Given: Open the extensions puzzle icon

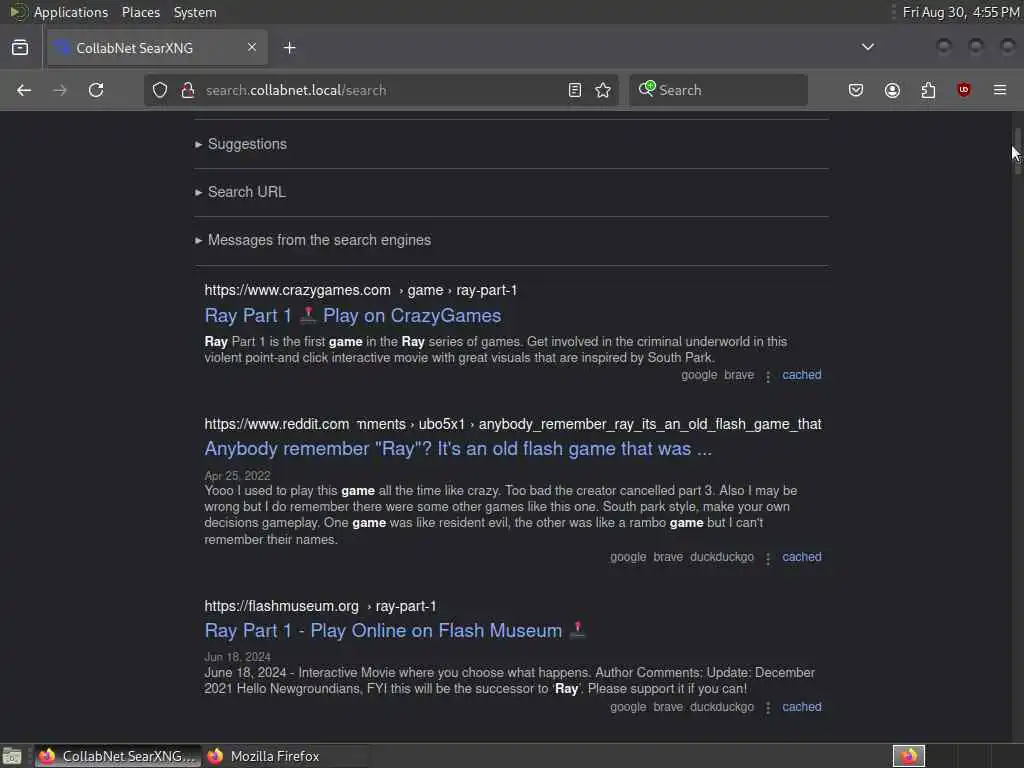Looking at the screenshot, I should coord(928,90).
